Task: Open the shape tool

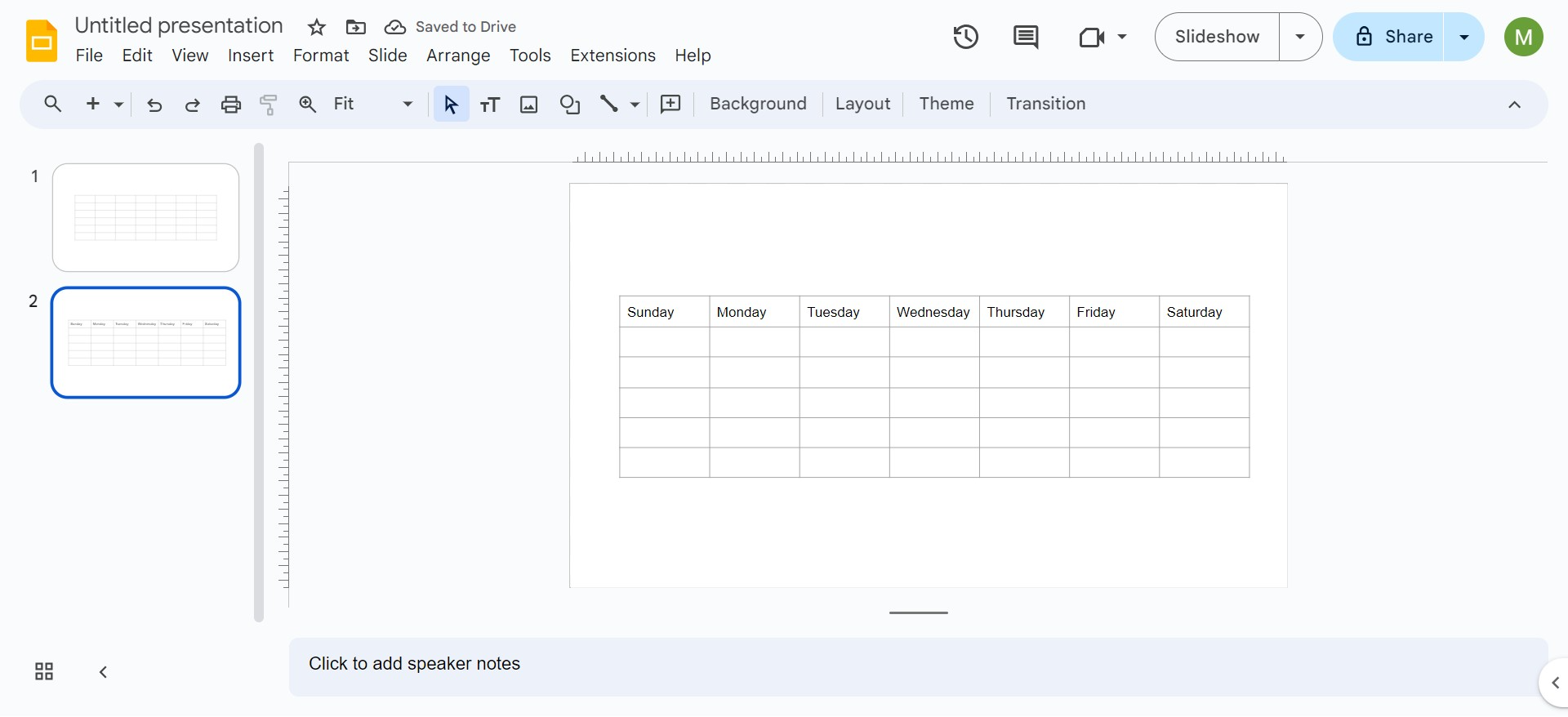Action: coord(569,105)
